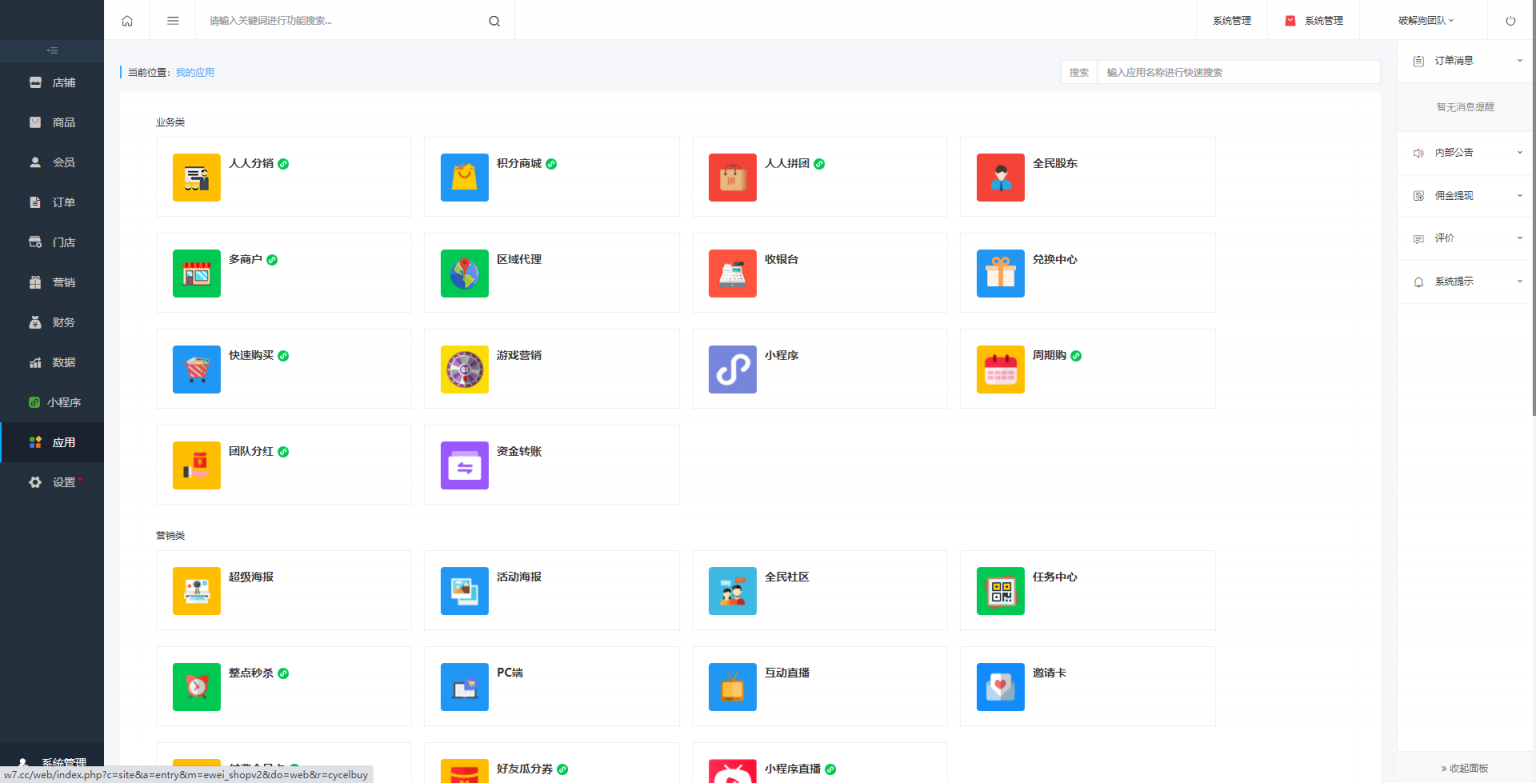Click the 我的应用 breadcrumb link

click(195, 72)
